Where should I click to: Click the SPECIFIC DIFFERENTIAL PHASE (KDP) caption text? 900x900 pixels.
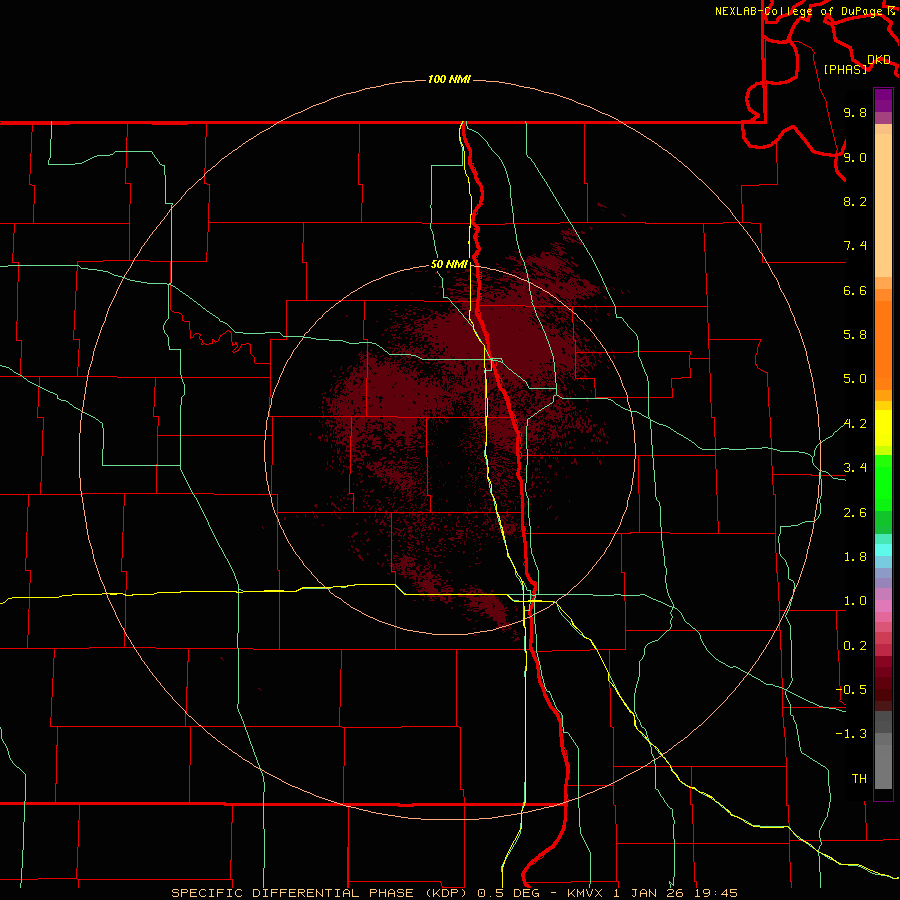(321, 893)
